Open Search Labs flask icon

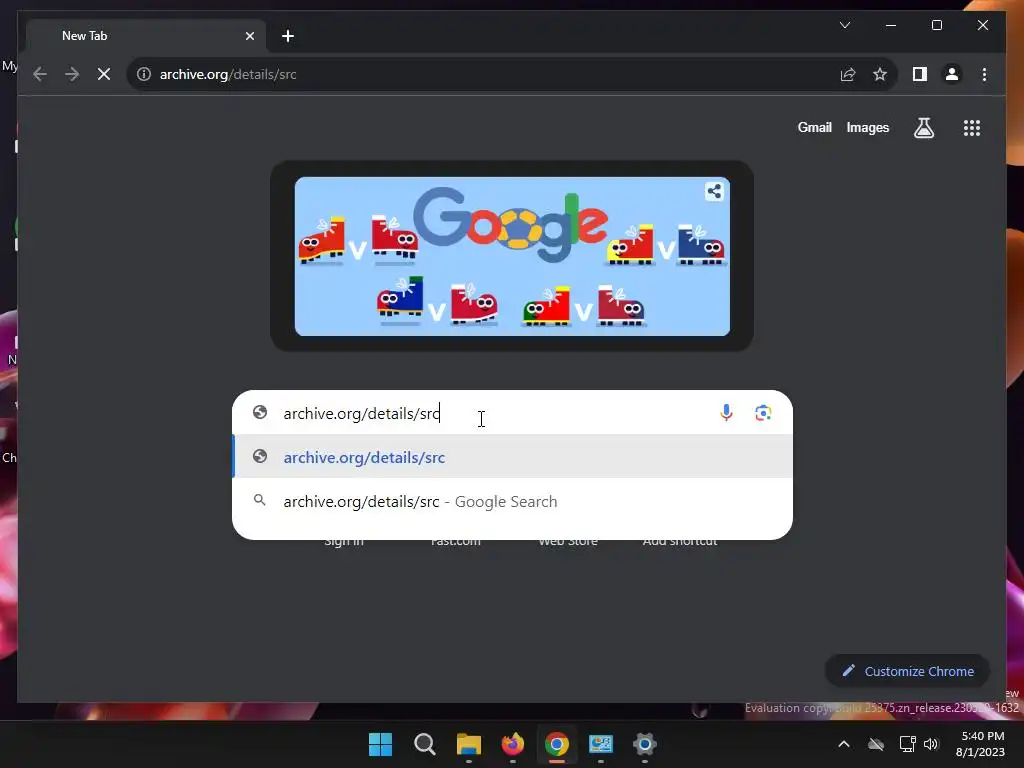pyautogui.click(x=923, y=128)
